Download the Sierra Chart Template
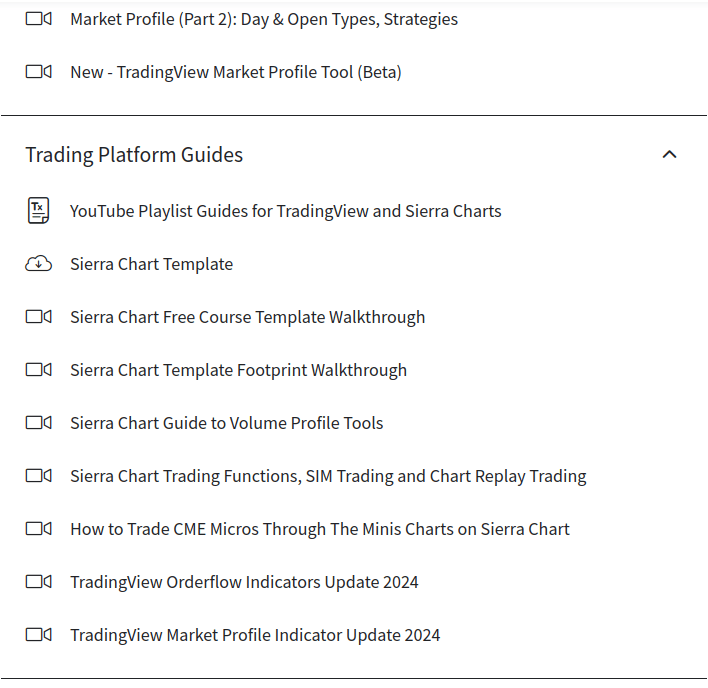Viewport: 708px width, 688px height. pyautogui.click(x=152, y=264)
